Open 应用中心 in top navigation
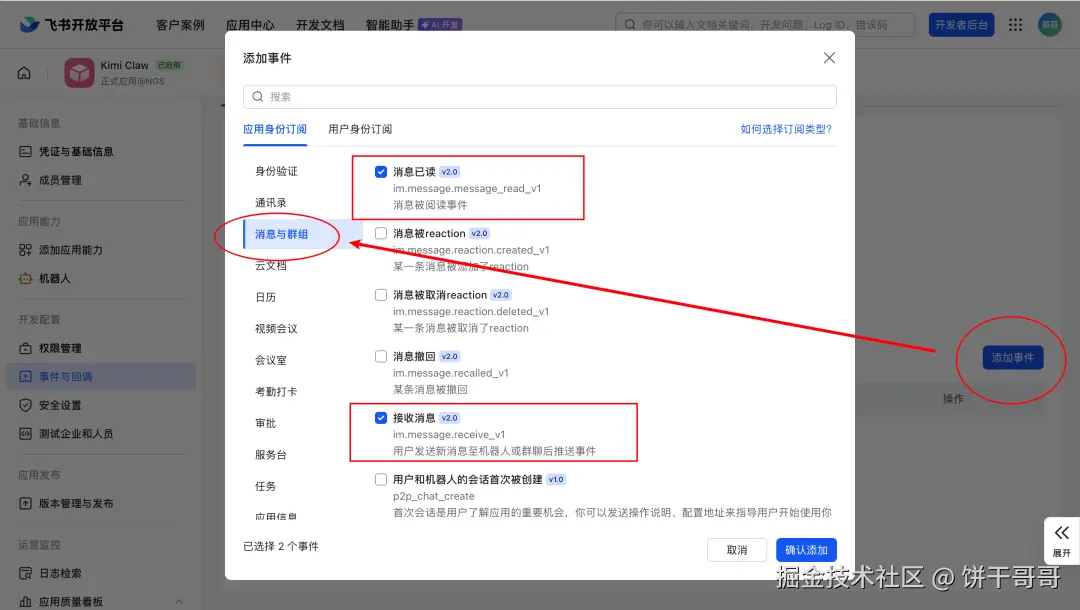 250,25
